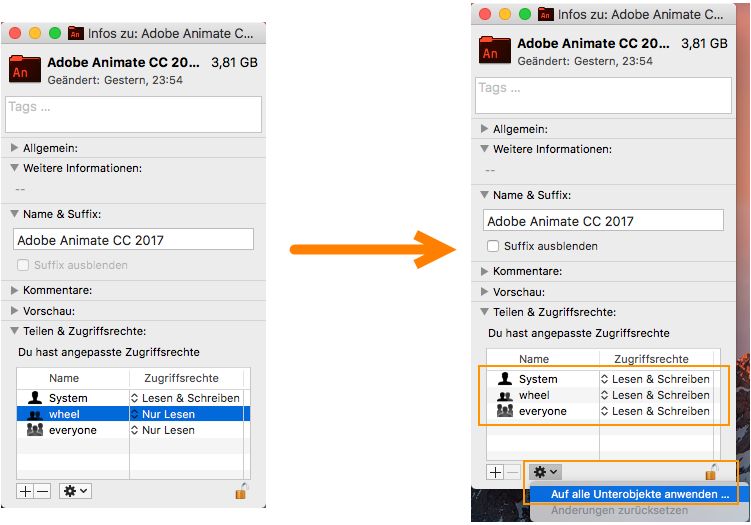The height and width of the screenshot is (525, 751).
Task: Zoom the left info window with green button
Action: point(55,33)
